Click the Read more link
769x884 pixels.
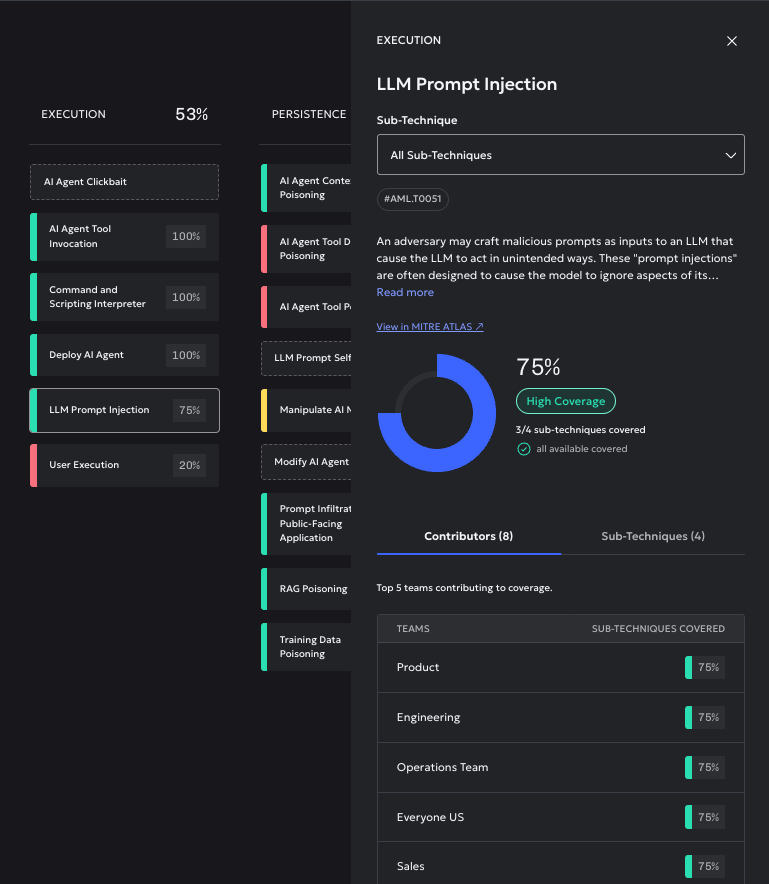405,292
